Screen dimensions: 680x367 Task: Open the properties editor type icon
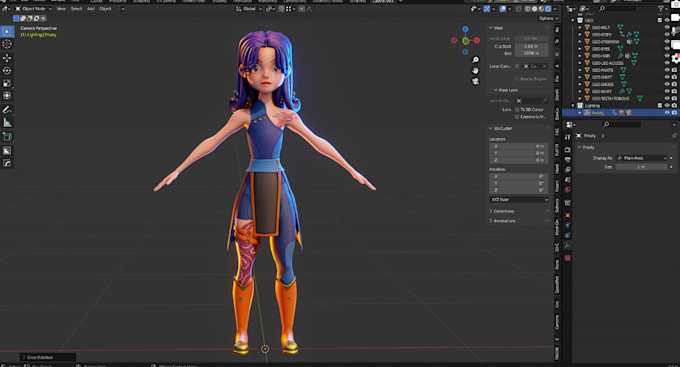[570, 125]
